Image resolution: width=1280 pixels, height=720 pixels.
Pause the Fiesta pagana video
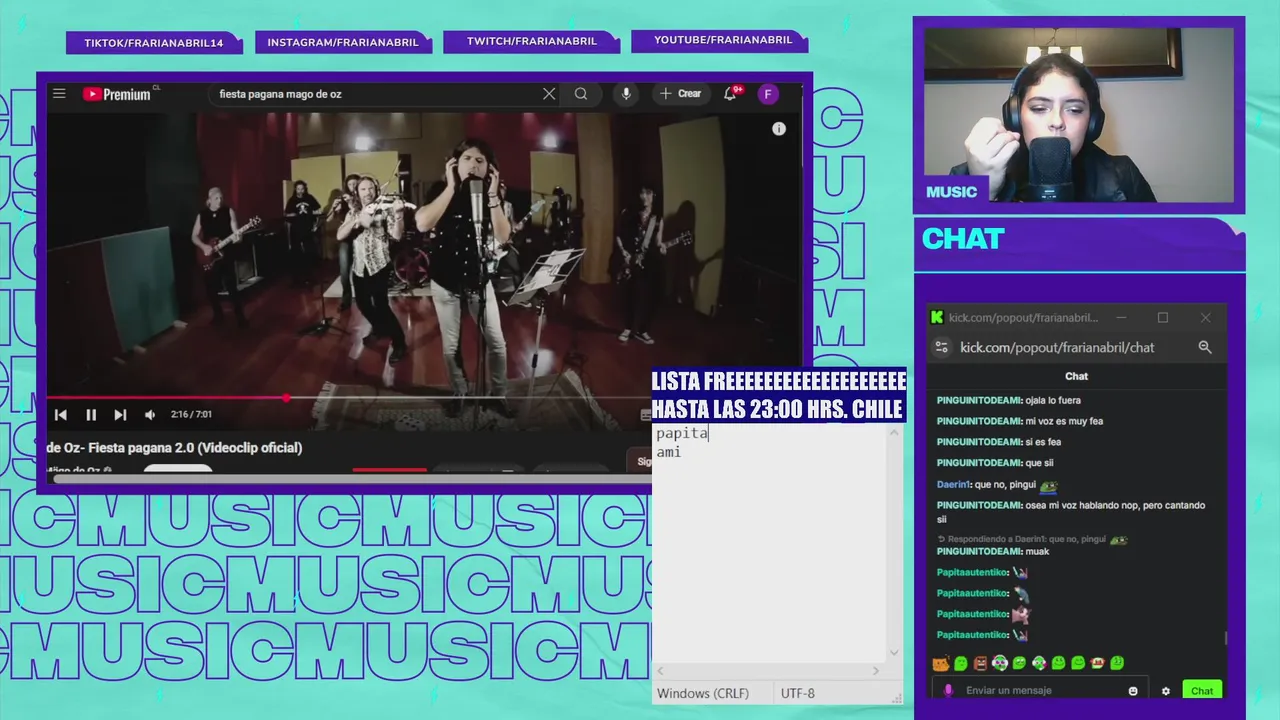pyautogui.click(x=91, y=414)
